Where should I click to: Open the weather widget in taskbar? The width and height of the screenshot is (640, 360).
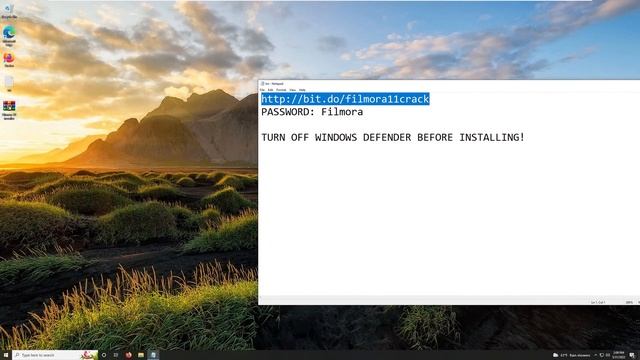point(571,355)
